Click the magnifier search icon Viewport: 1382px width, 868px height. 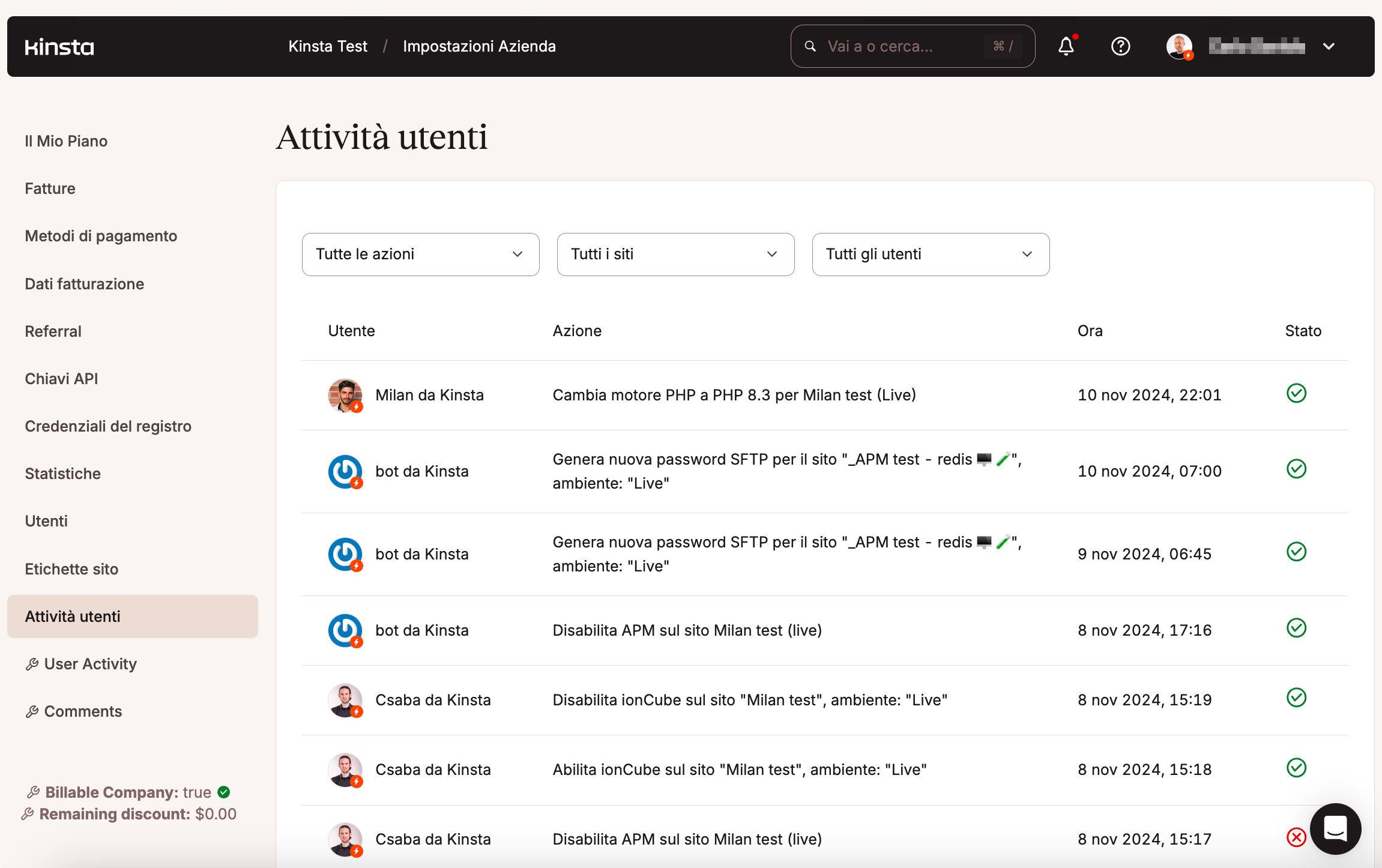810,46
